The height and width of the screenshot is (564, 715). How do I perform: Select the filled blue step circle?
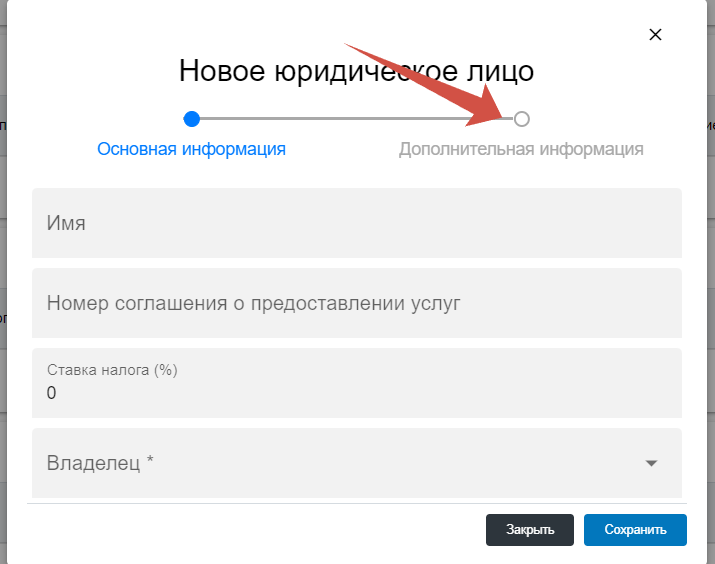click(192, 119)
